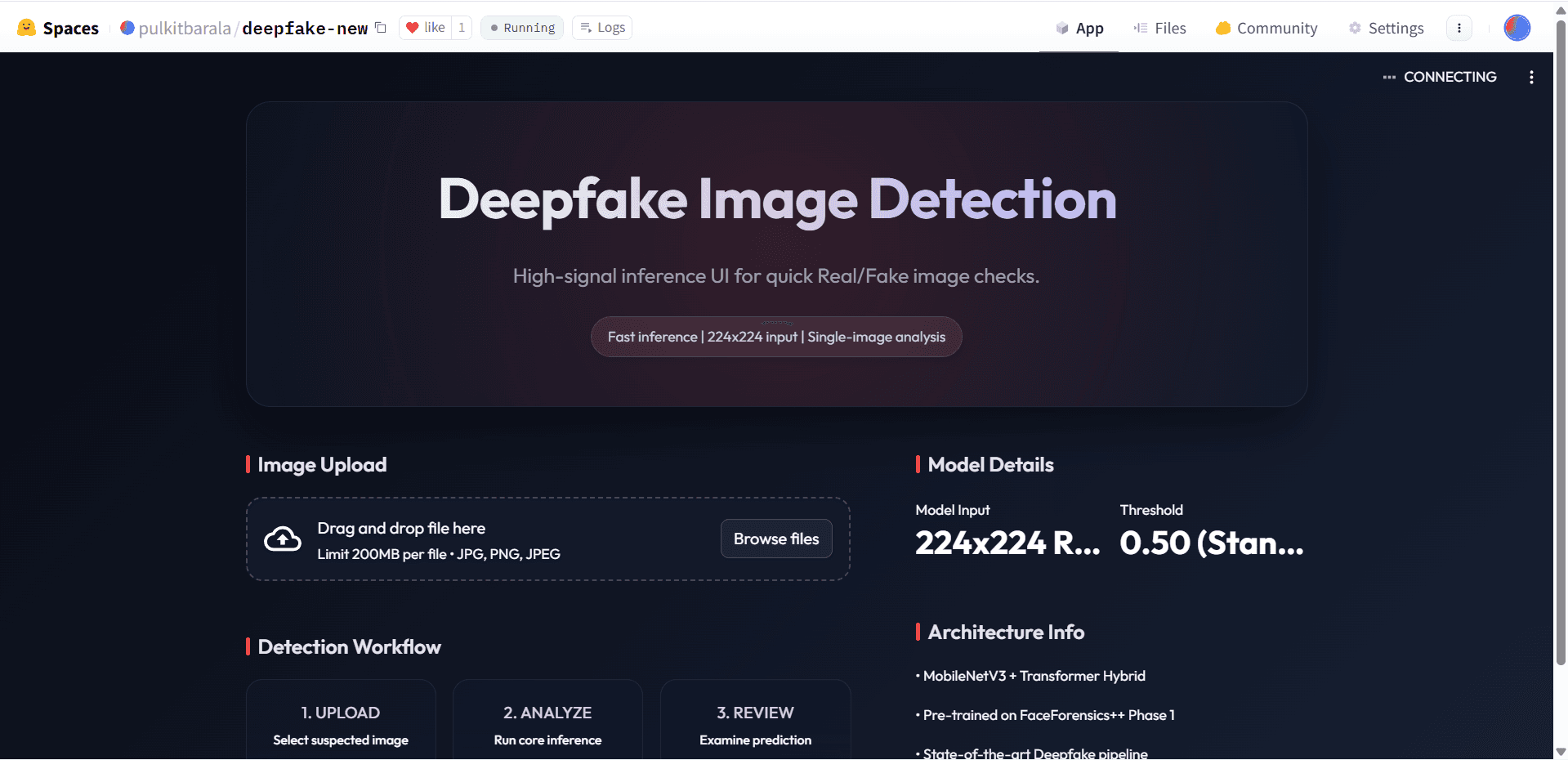Click the Detection Workflow heading

[x=349, y=647]
